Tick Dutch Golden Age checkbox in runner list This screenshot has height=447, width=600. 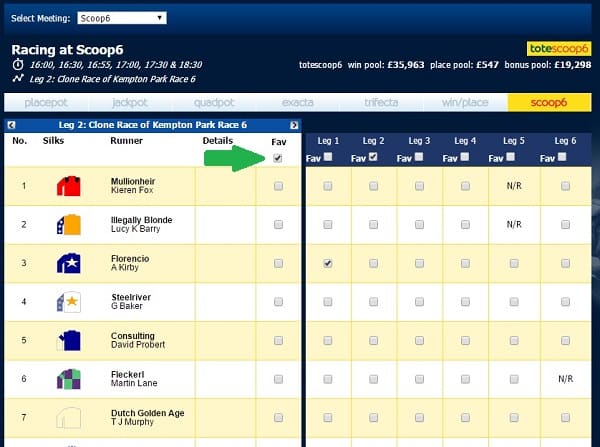[x=279, y=418]
